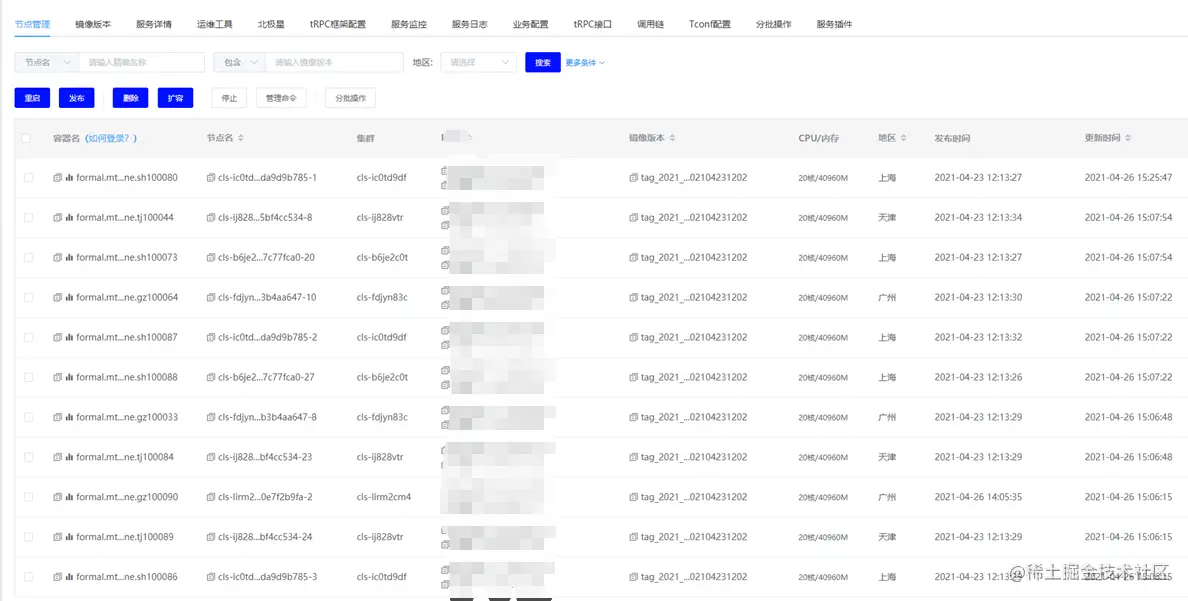Click the 停止 stop button
The height and width of the screenshot is (601, 1188).
point(229,98)
